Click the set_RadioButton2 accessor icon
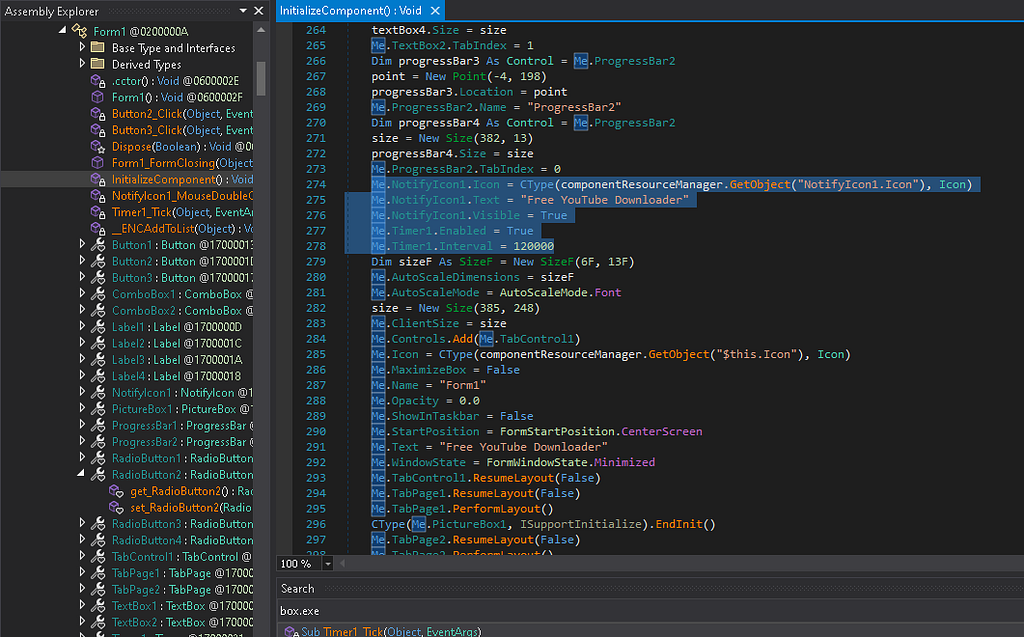Viewport: 1024px width, 637px height. click(x=116, y=508)
